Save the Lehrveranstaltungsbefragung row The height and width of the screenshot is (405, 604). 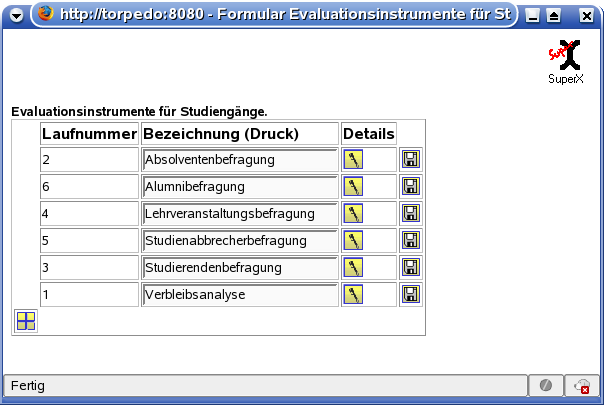pyautogui.click(x=411, y=213)
